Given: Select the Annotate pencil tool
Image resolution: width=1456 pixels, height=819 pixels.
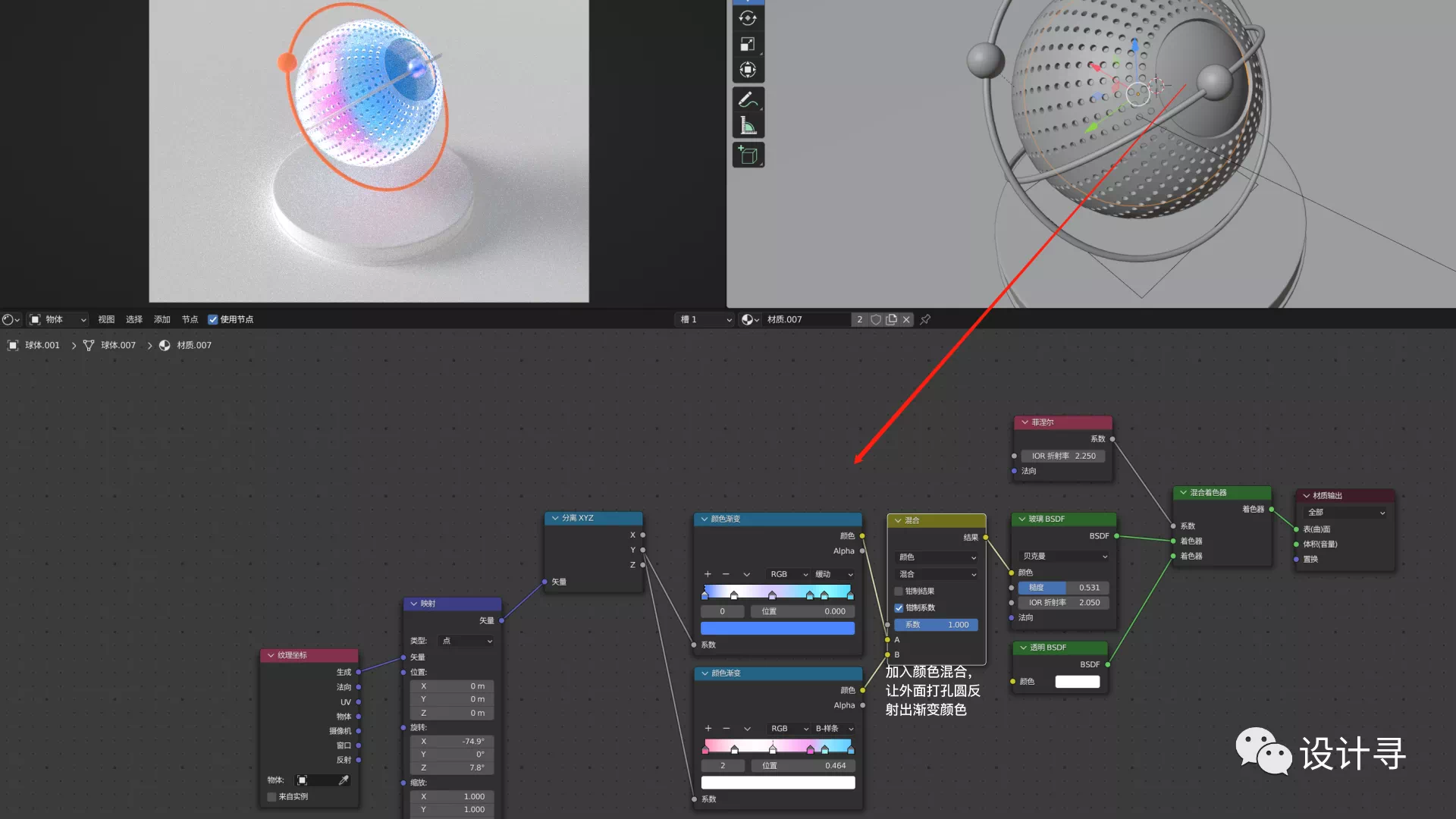Looking at the screenshot, I should [x=748, y=99].
